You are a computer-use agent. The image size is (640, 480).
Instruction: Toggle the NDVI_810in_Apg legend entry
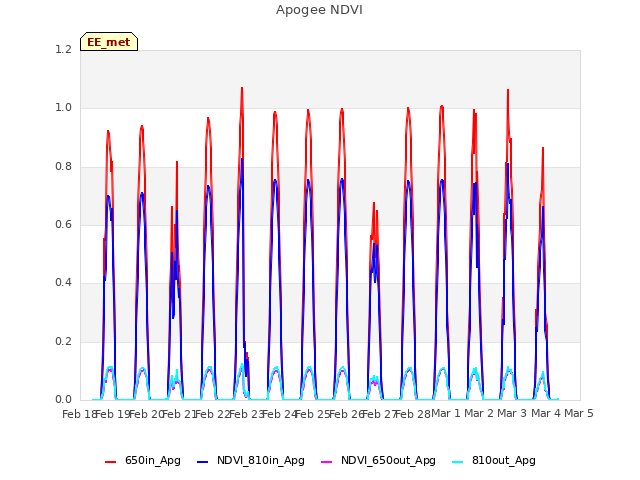click(x=251, y=461)
